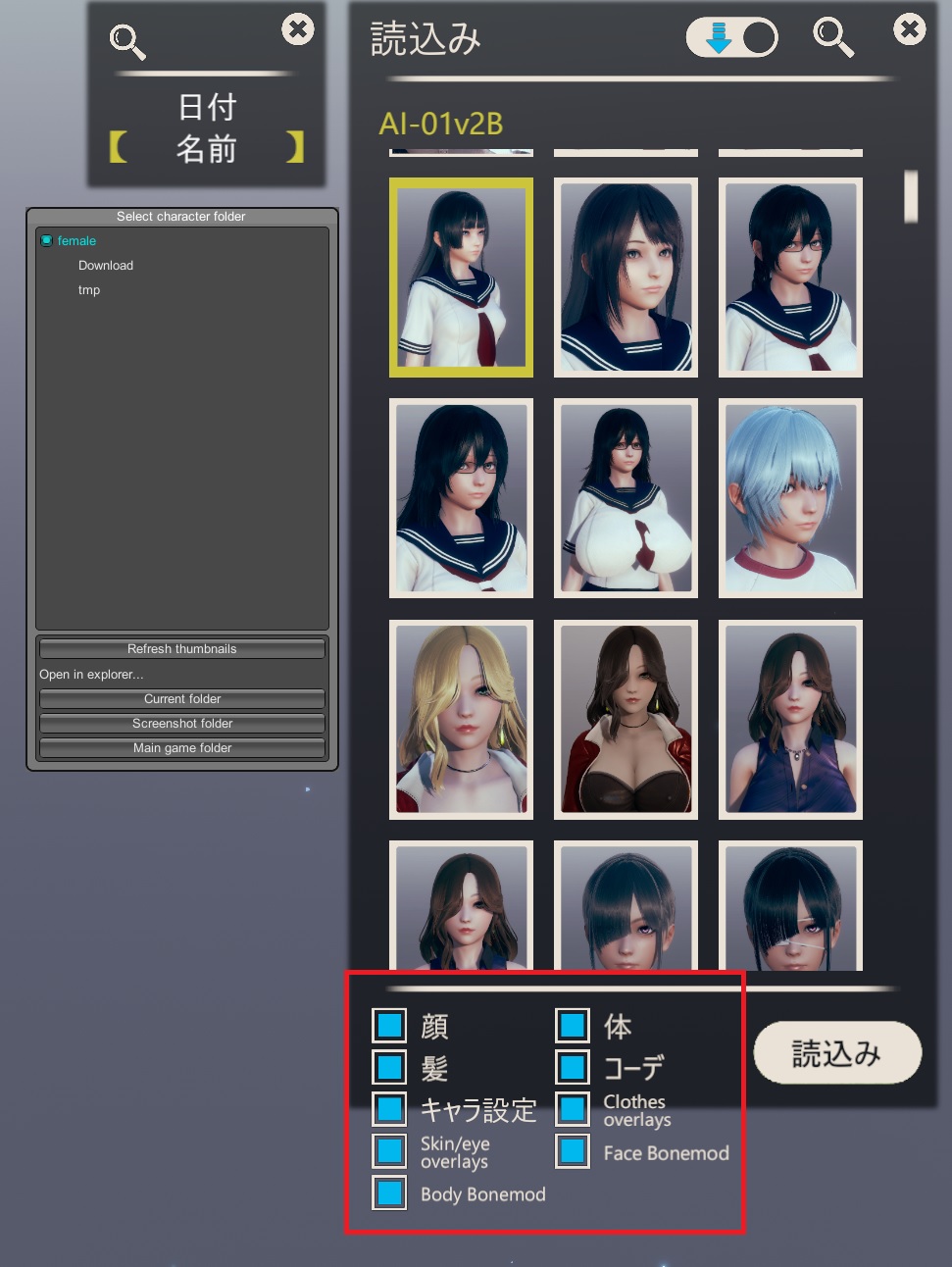Screen dimensions: 952x1267
Task: Click the character list scrollbar handle
Action: tap(911, 196)
